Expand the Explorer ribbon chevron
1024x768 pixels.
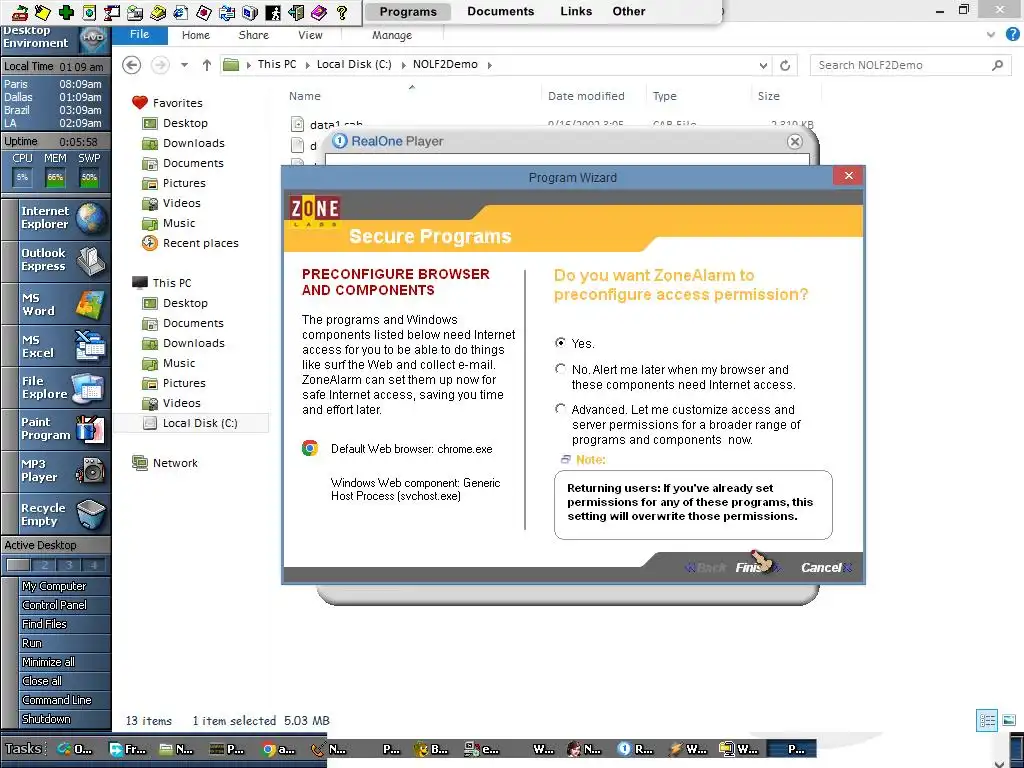(x=991, y=35)
